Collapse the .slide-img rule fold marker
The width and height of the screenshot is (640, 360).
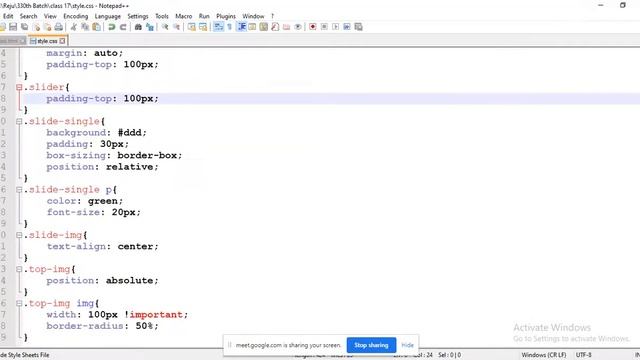tap(19, 235)
